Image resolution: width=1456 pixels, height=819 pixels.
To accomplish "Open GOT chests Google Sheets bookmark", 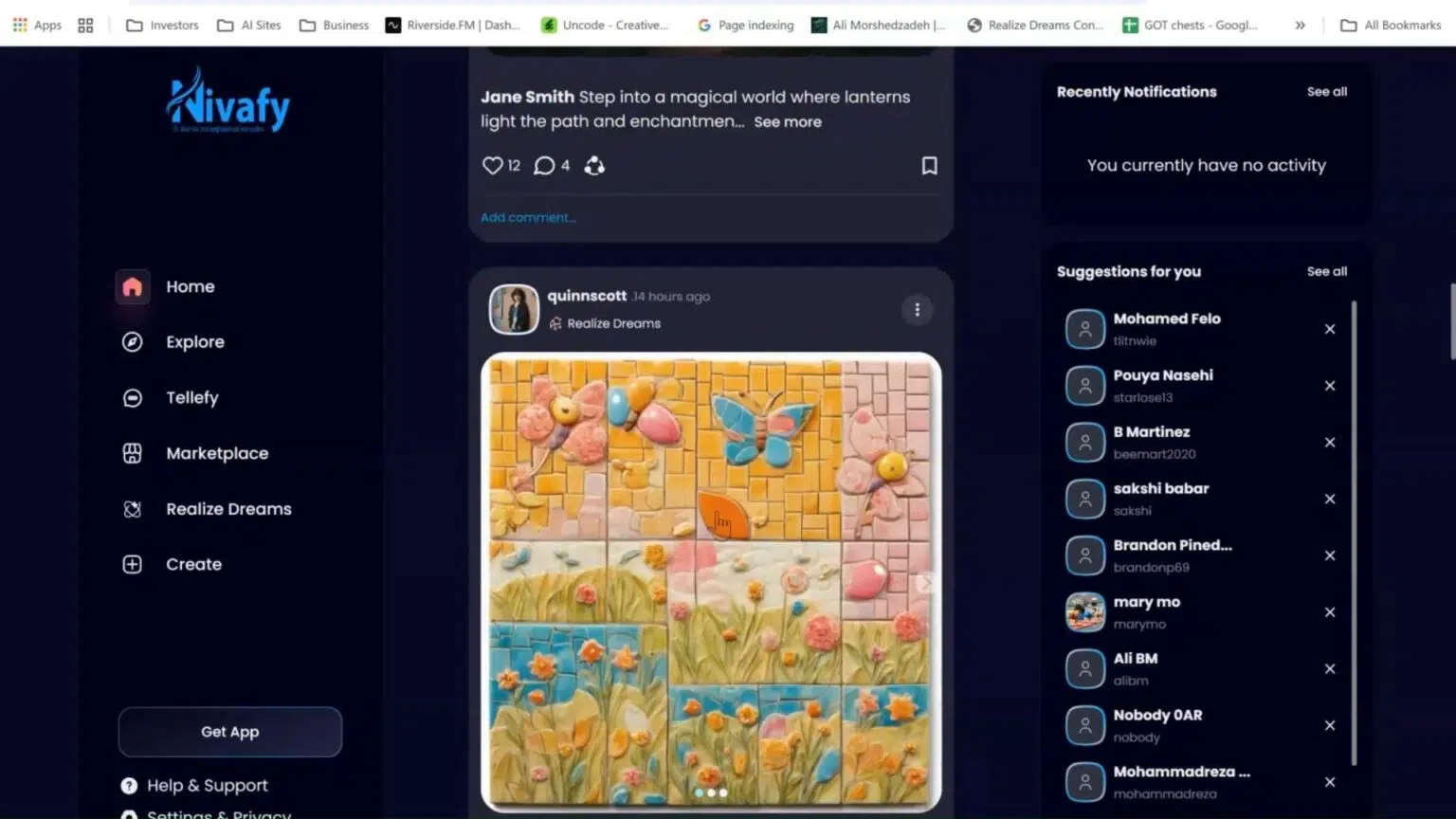I will [x=1190, y=25].
